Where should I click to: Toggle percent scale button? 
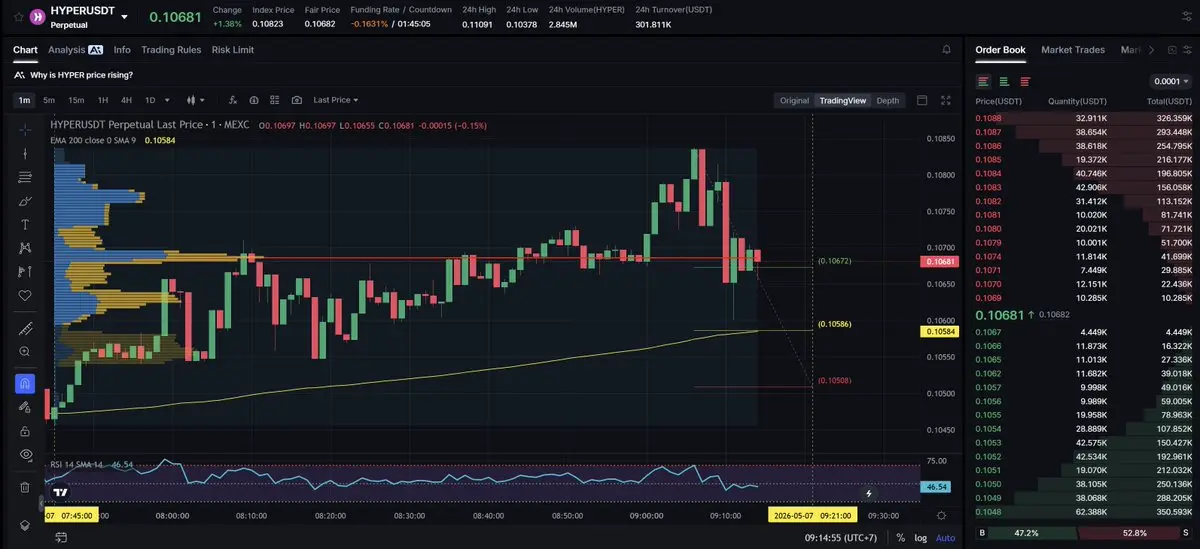click(900, 538)
